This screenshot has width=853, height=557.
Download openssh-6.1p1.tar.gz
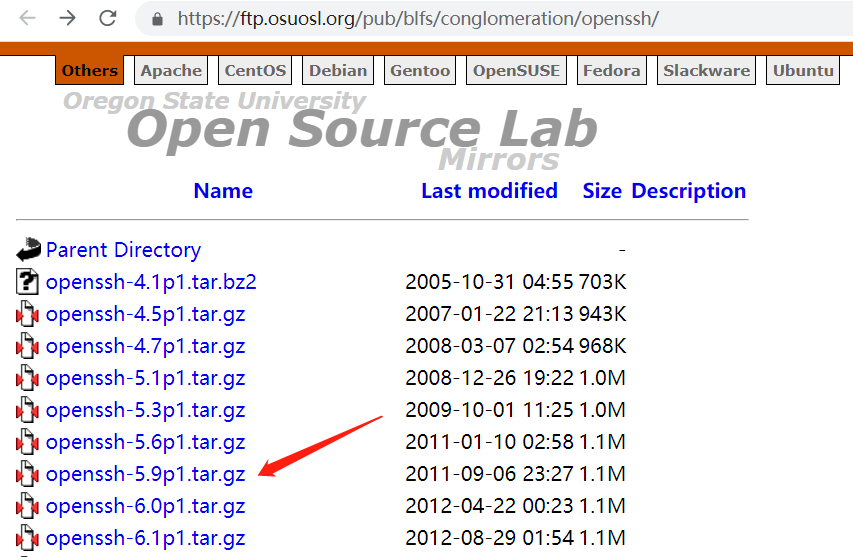tap(145, 540)
